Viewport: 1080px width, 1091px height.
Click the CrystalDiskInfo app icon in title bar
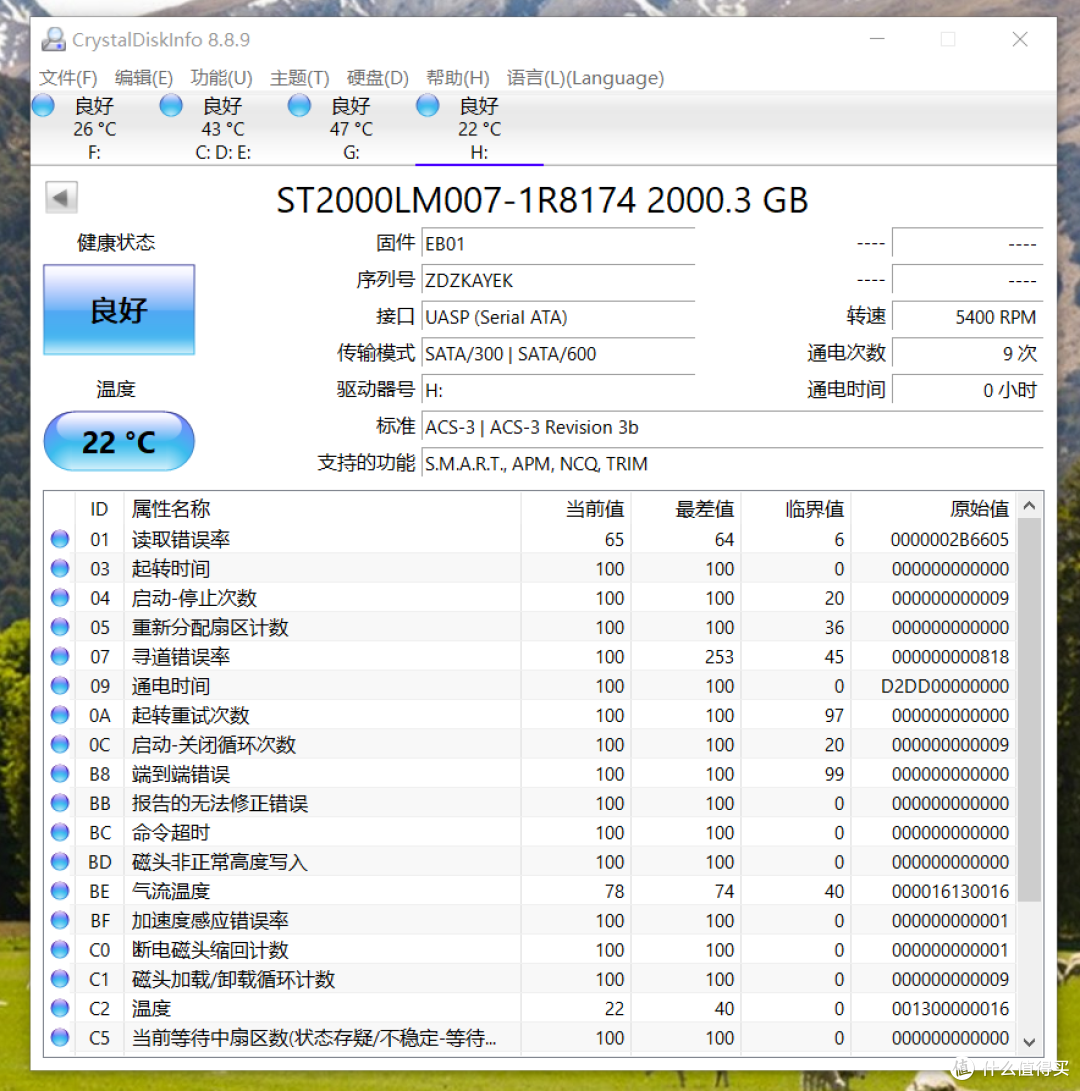(x=53, y=40)
